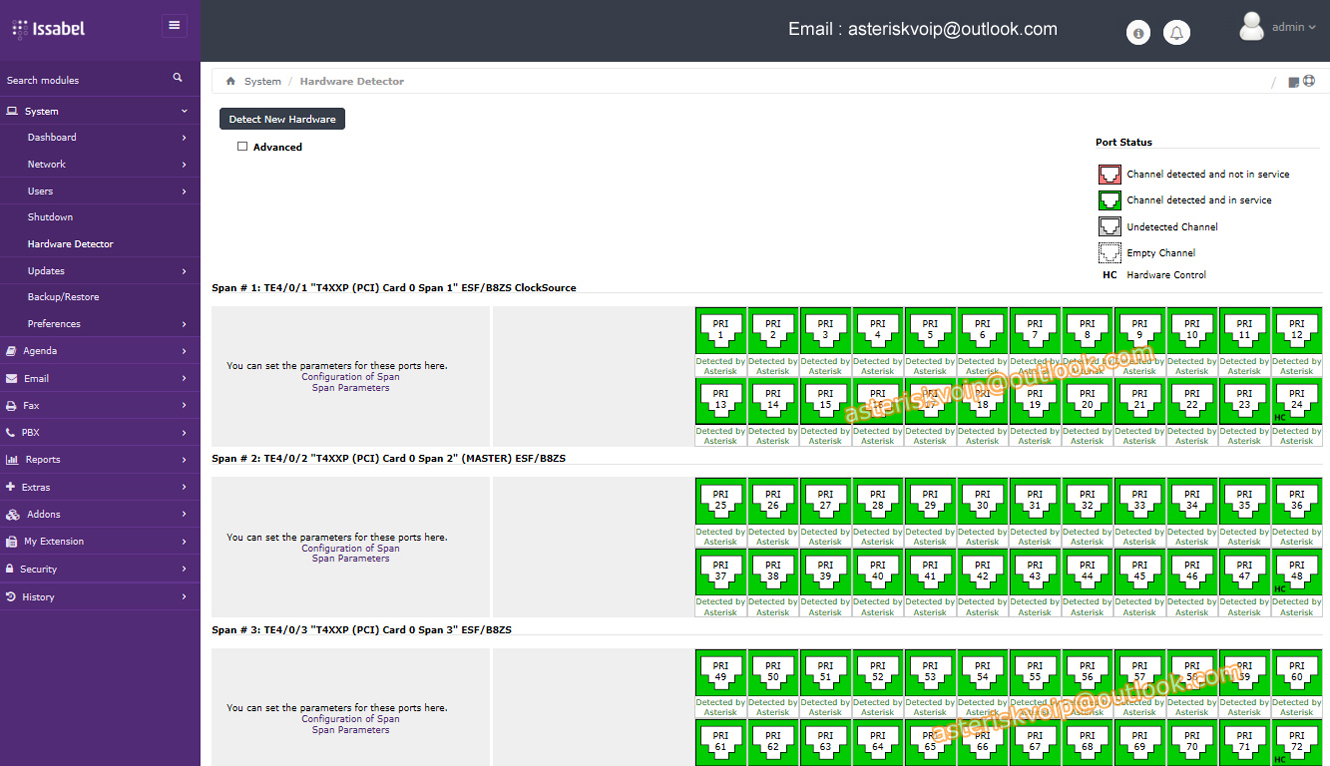The width and height of the screenshot is (1330, 766).
Task: Expand the PBX sidebar menu
Action: pyautogui.click(x=98, y=433)
